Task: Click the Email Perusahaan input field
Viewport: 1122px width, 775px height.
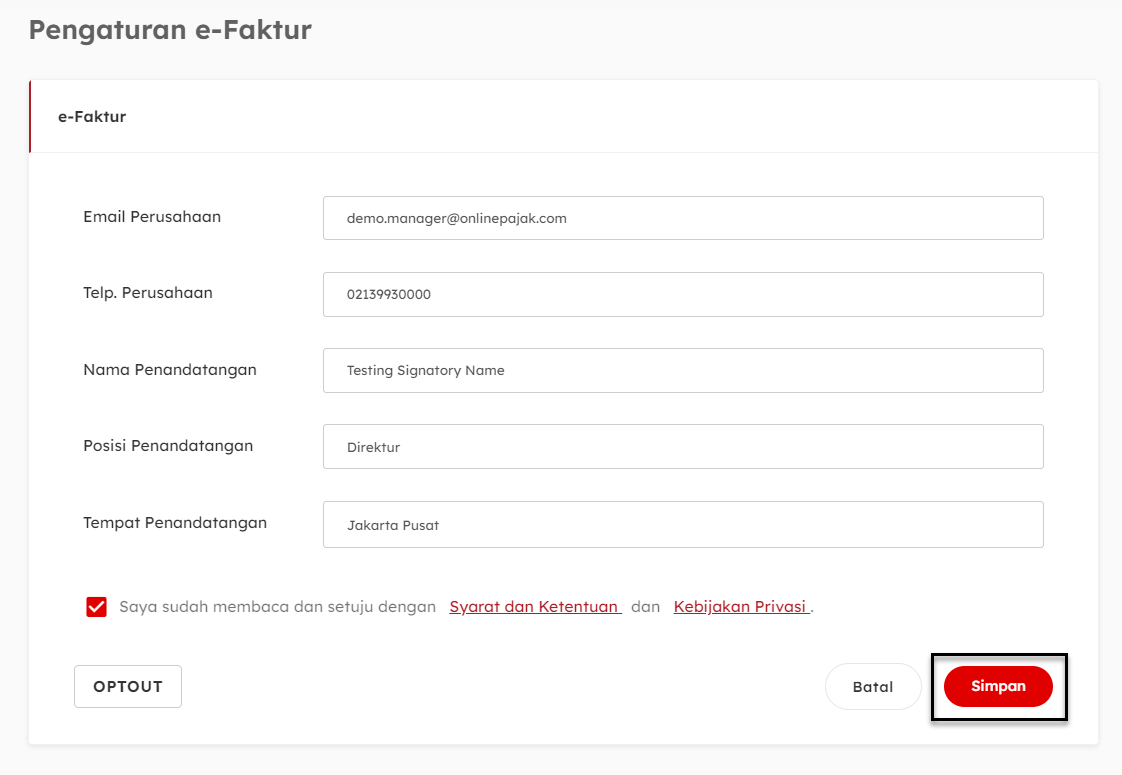Action: click(683, 218)
